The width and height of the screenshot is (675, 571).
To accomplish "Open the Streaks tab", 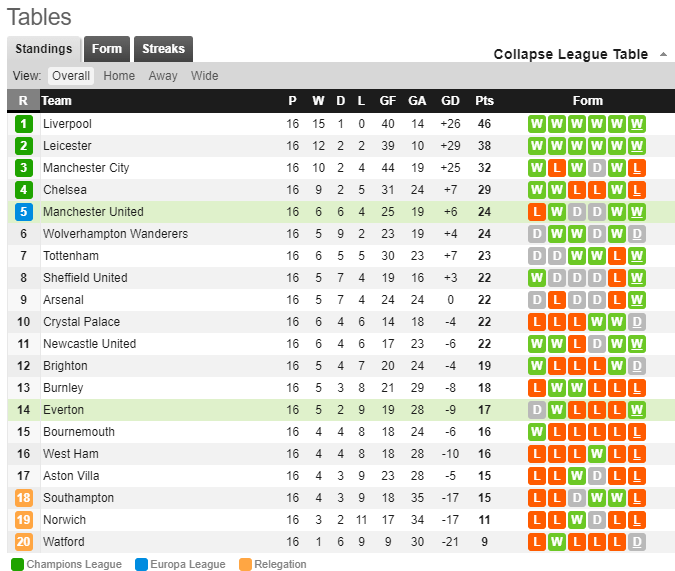I will pos(164,49).
